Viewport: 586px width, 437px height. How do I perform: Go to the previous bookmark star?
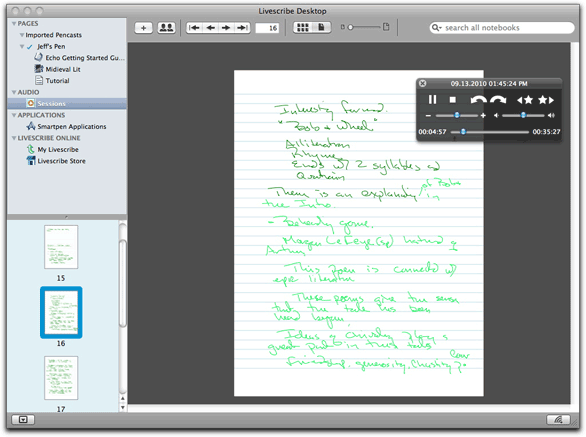pyautogui.click(x=525, y=100)
